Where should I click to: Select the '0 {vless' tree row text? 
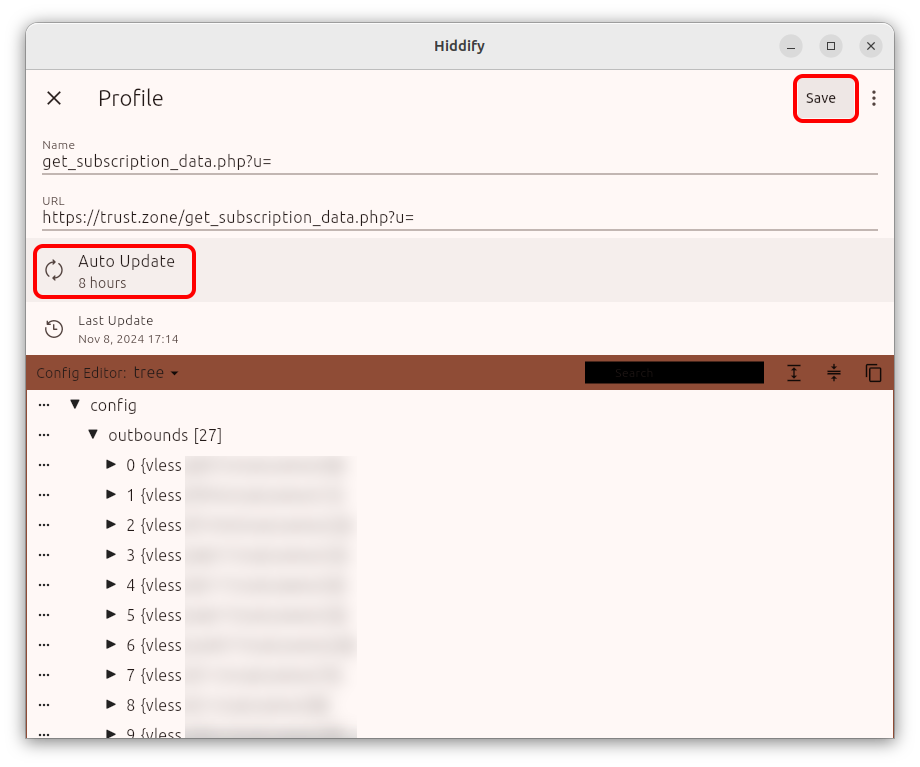tap(154, 465)
